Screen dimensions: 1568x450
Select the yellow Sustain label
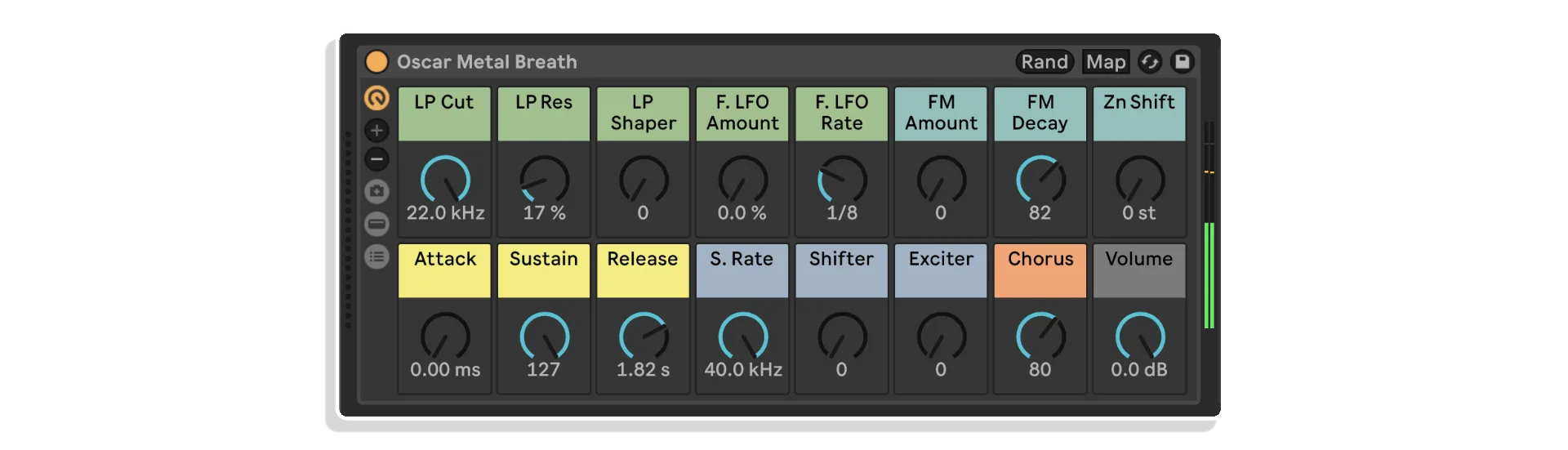coord(544,271)
